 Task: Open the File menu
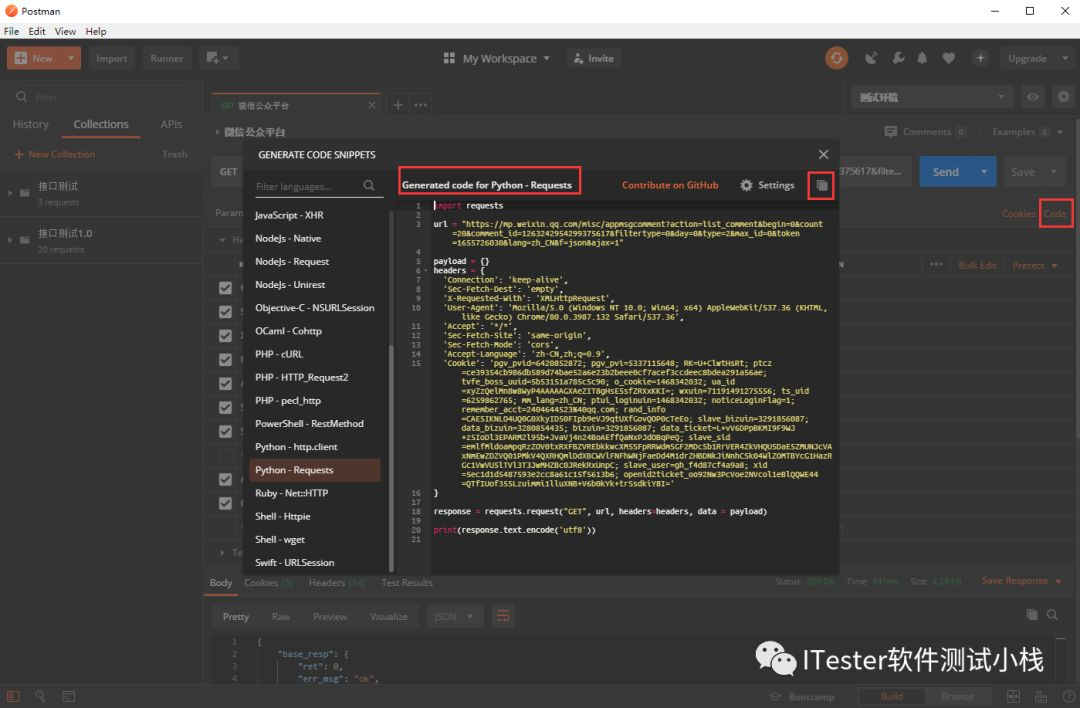(12, 31)
